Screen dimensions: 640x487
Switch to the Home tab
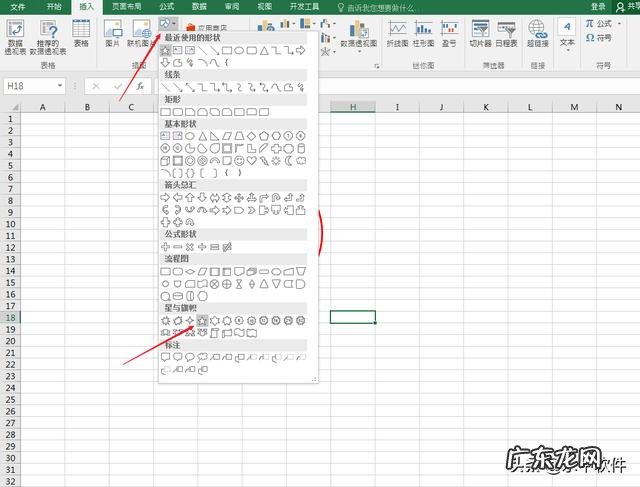(x=54, y=7)
